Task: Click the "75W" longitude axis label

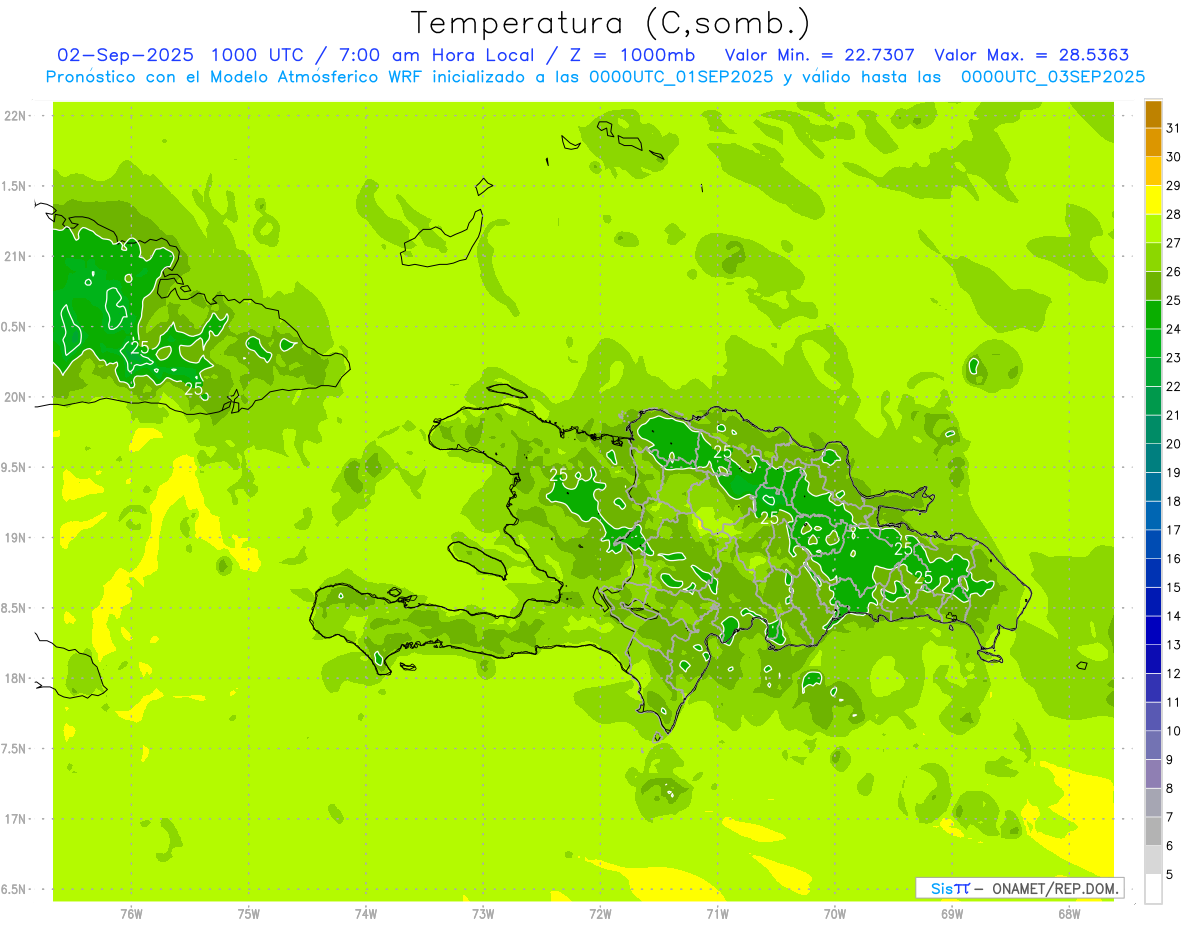Action: 249,914
